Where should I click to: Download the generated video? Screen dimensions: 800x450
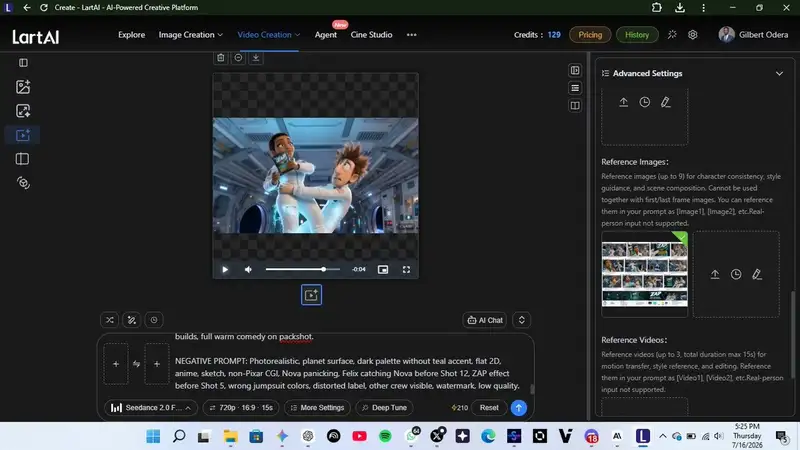coord(256,58)
